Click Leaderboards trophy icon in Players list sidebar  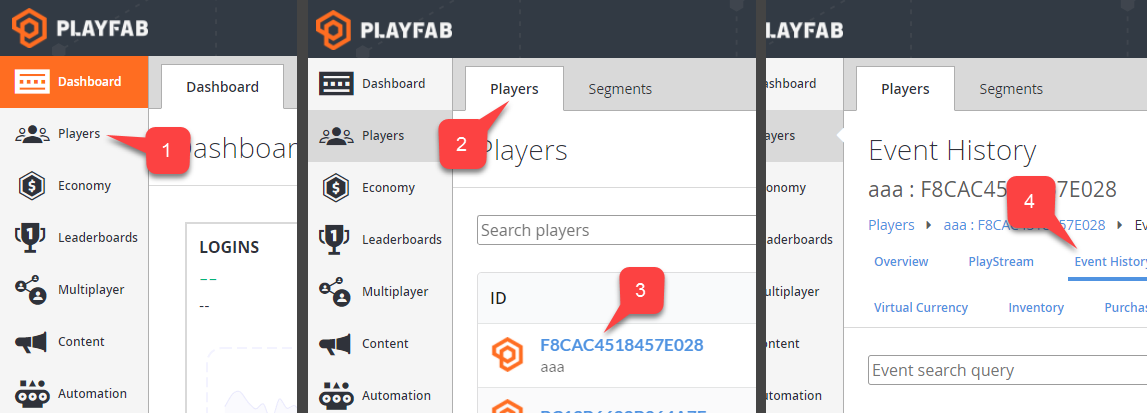pyautogui.click(x=336, y=239)
